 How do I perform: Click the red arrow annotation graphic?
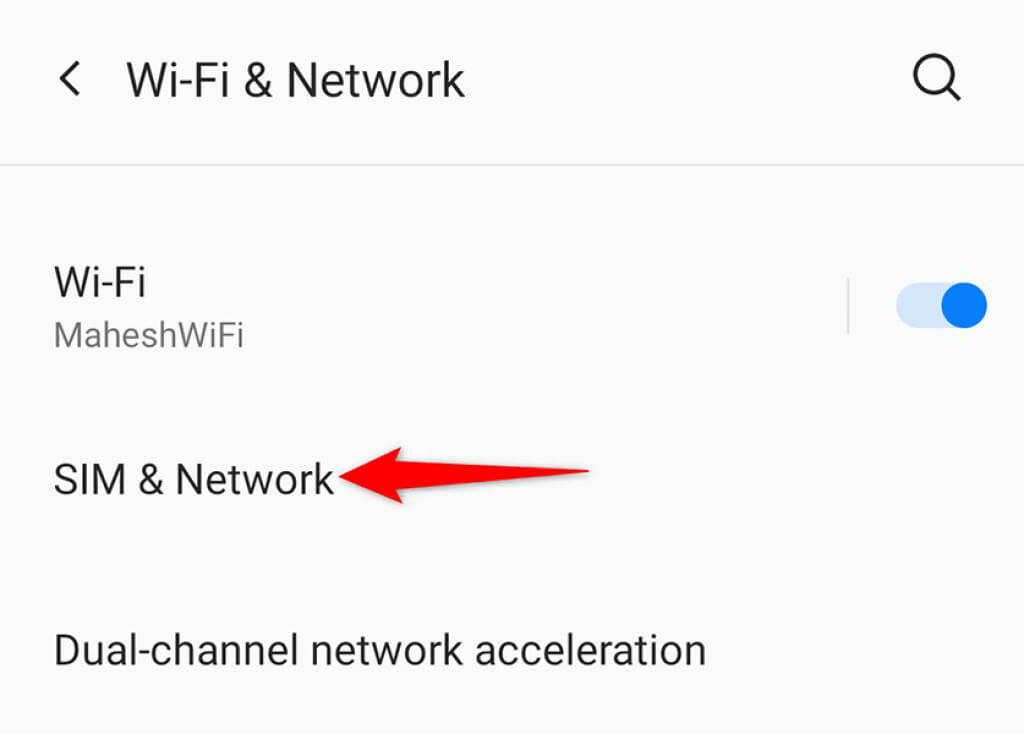(x=464, y=475)
